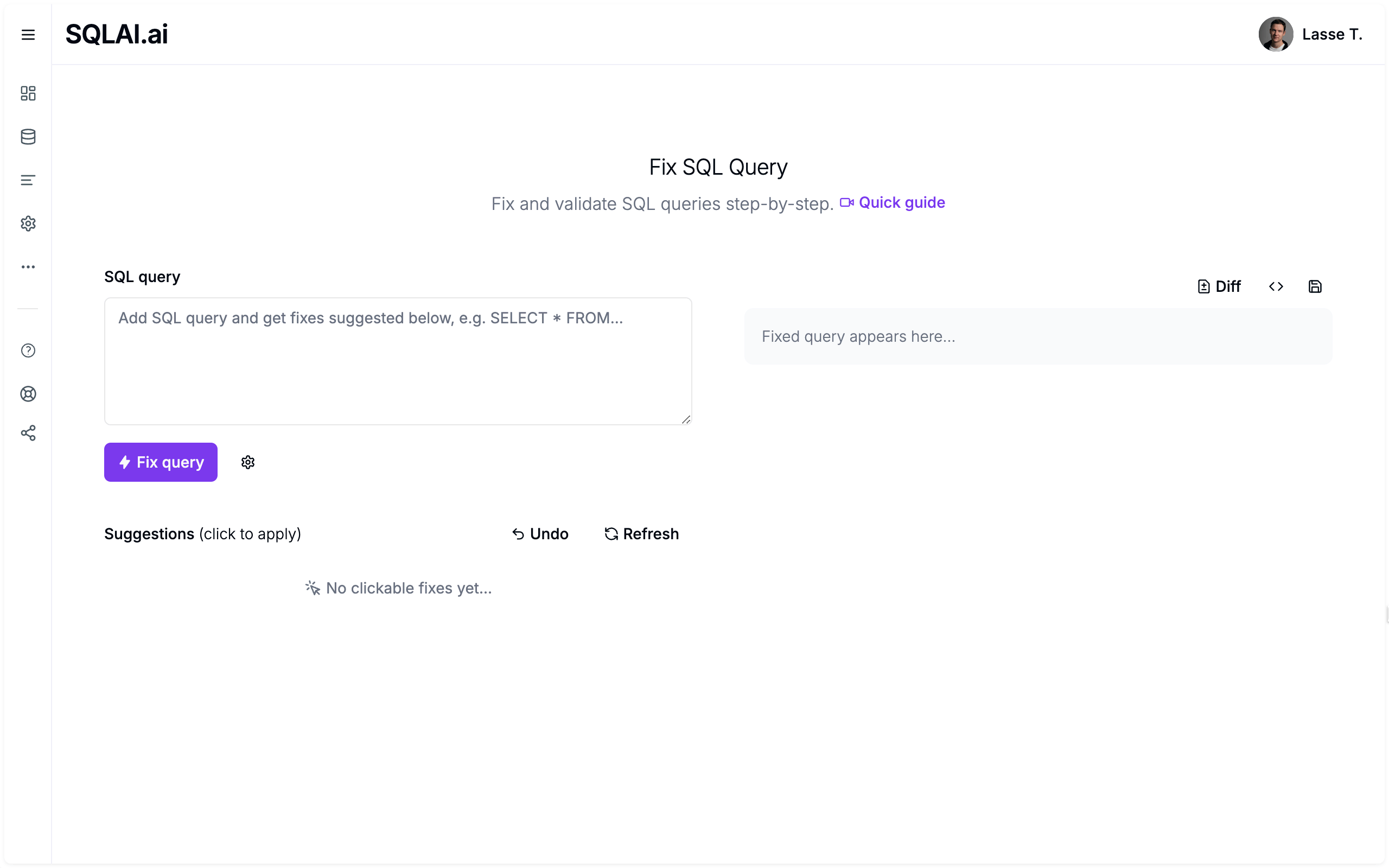Click the SQLAI.ai logo
This screenshot has width=1389, height=868.
point(117,34)
